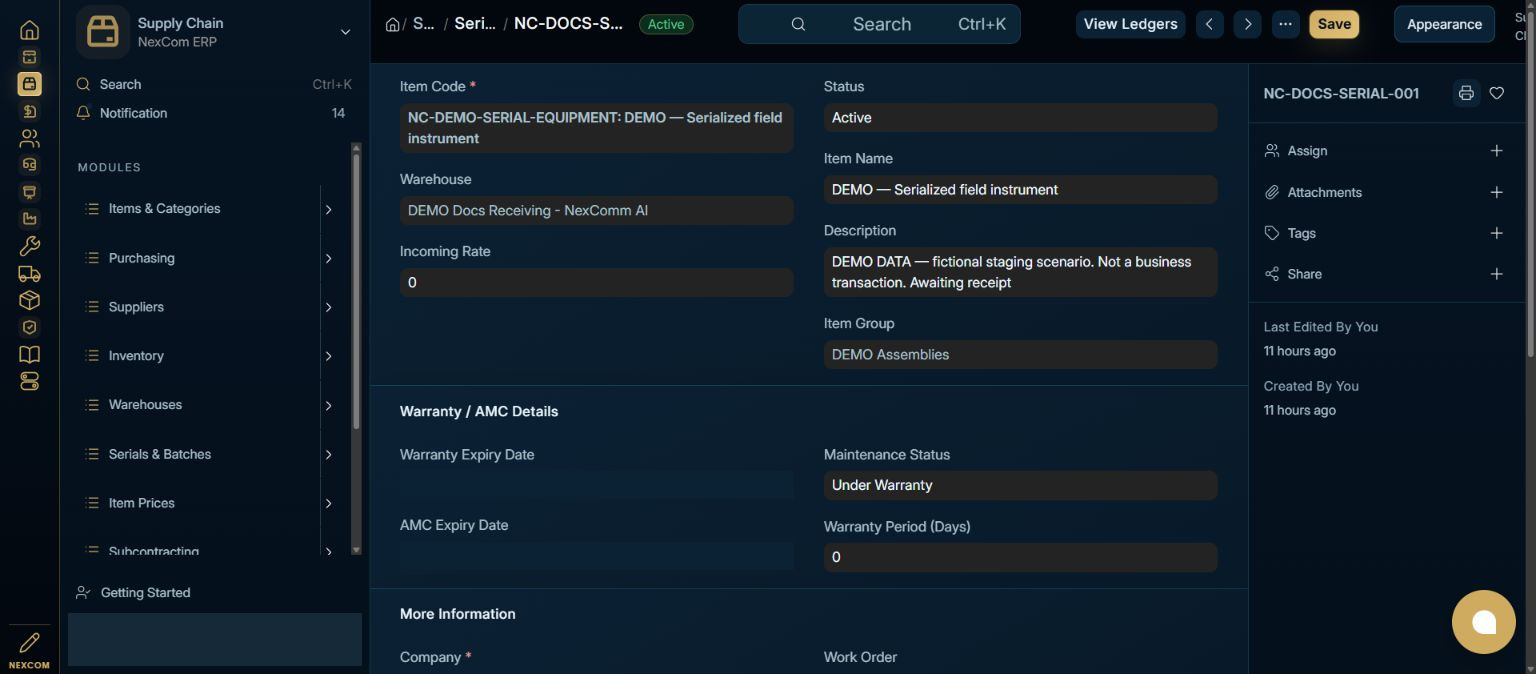Open Items & Categories in the modules list
Image resolution: width=1536 pixels, height=674 pixels.
(x=164, y=209)
